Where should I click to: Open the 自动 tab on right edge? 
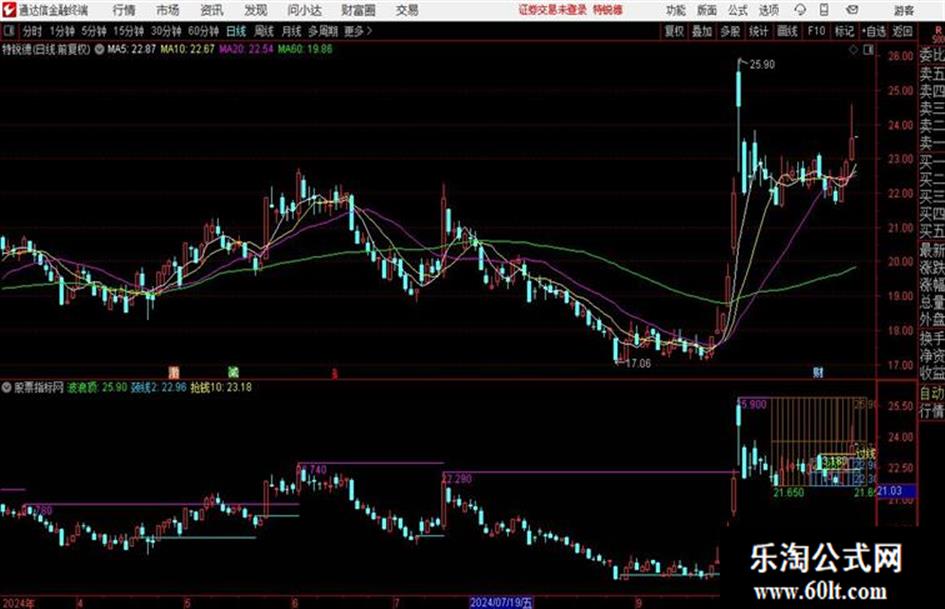(931, 393)
